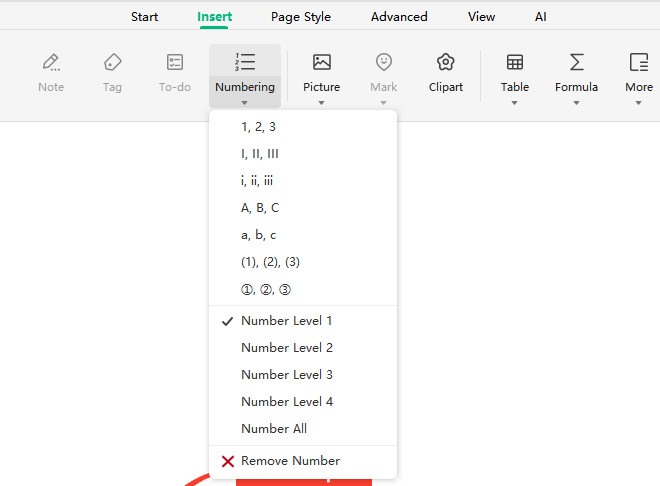Switch to the Page Style tab
Image resolution: width=660 pixels, height=486 pixels.
[x=301, y=17]
